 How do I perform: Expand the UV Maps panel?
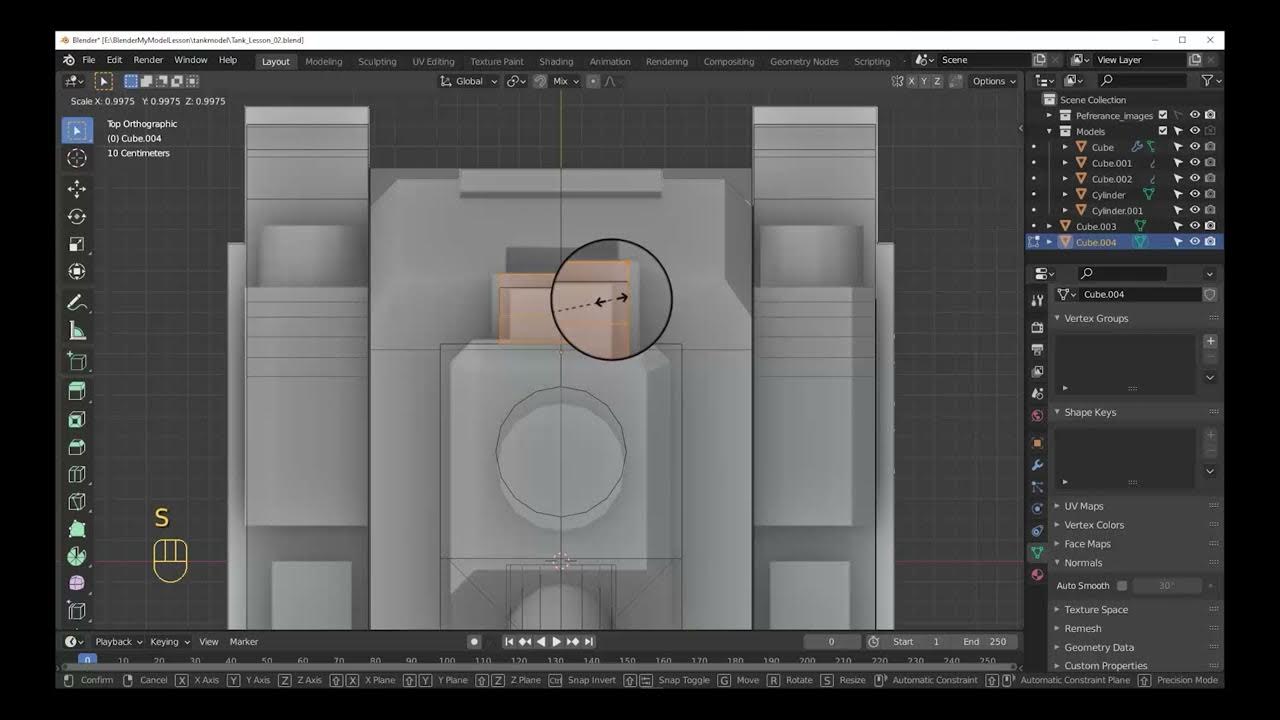[1083, 506]
